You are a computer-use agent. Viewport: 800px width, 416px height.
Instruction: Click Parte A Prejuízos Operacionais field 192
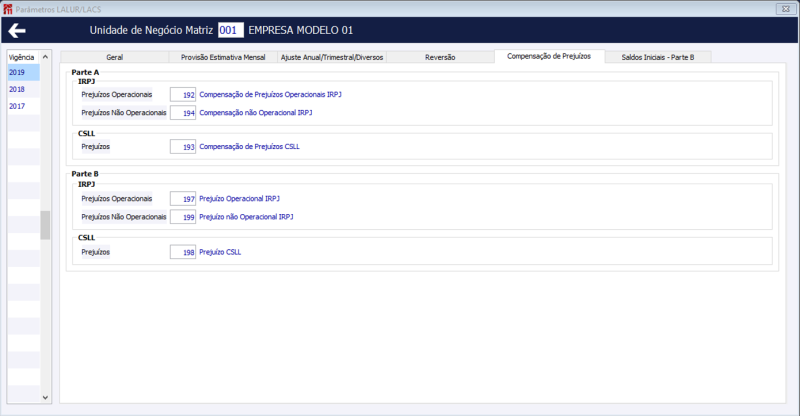click(x=183, y=94)
